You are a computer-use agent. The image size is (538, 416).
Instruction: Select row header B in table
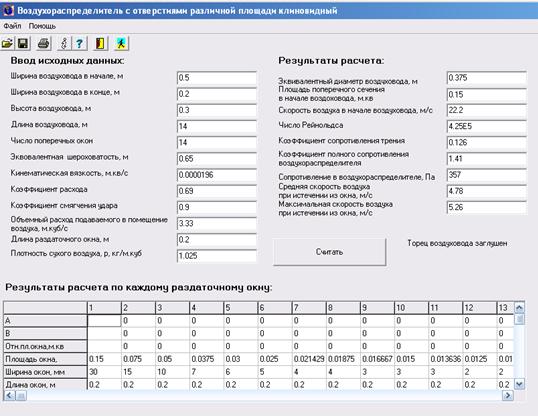pyautogui.click(x=45, y=333)
